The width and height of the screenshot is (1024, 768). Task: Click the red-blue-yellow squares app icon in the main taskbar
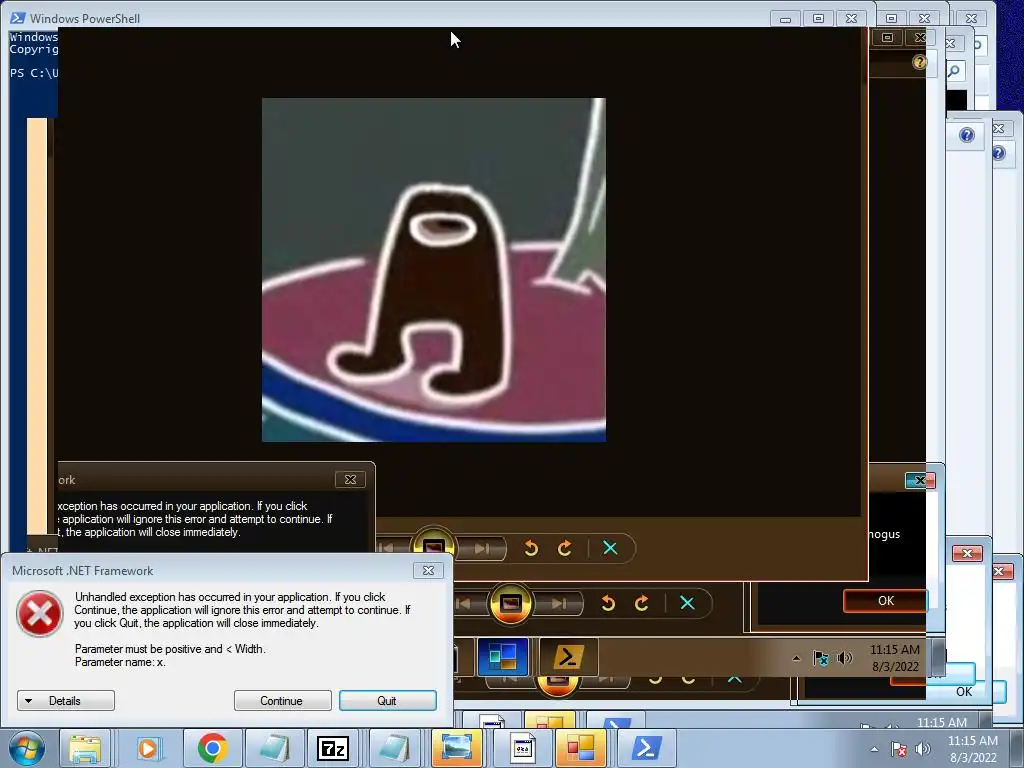click(581, 748)
